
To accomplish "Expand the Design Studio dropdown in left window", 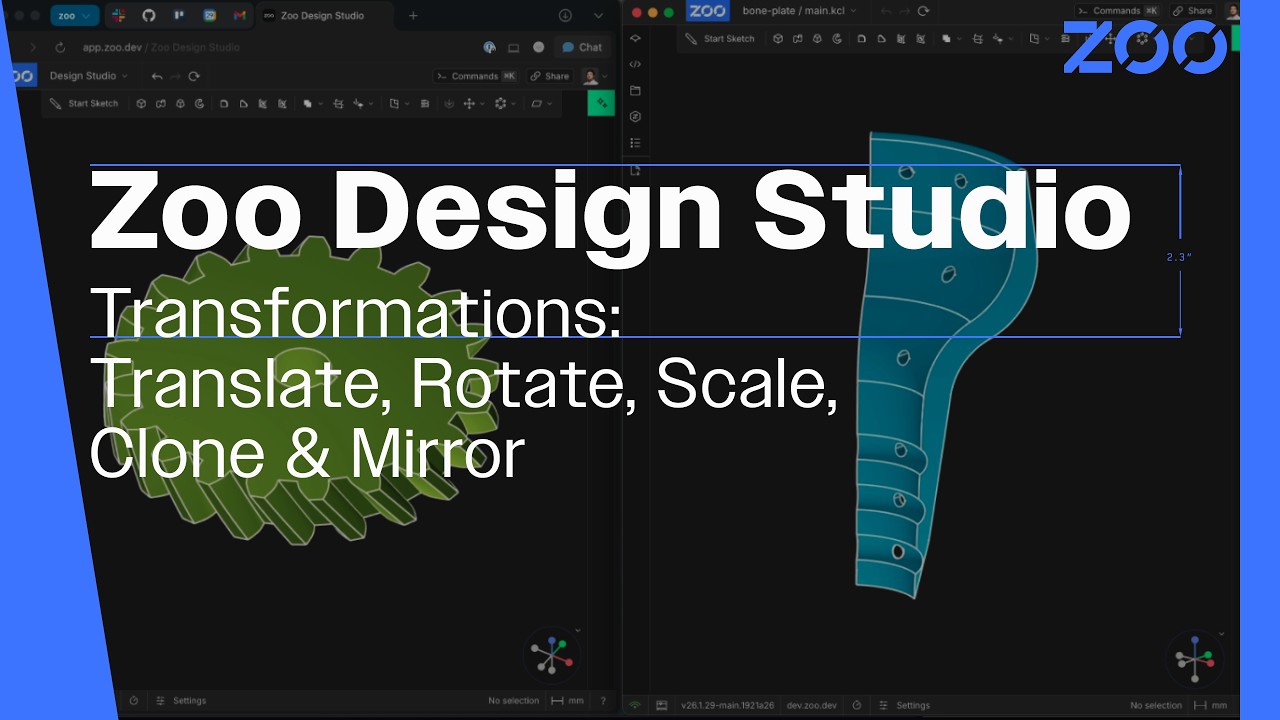I will 89,76.
